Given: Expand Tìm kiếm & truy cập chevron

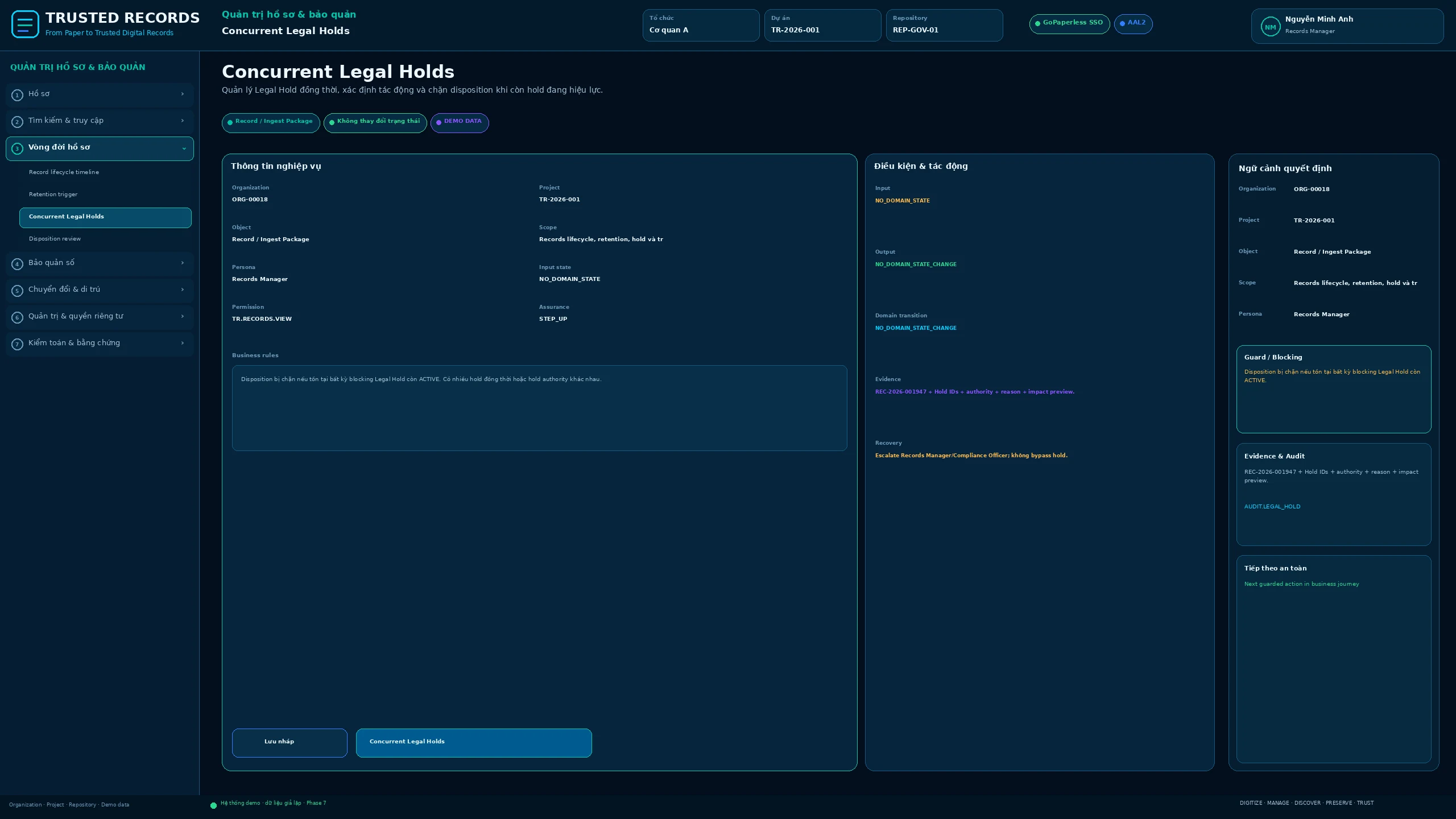Looking at the screenshot, I should coord(183,121).
